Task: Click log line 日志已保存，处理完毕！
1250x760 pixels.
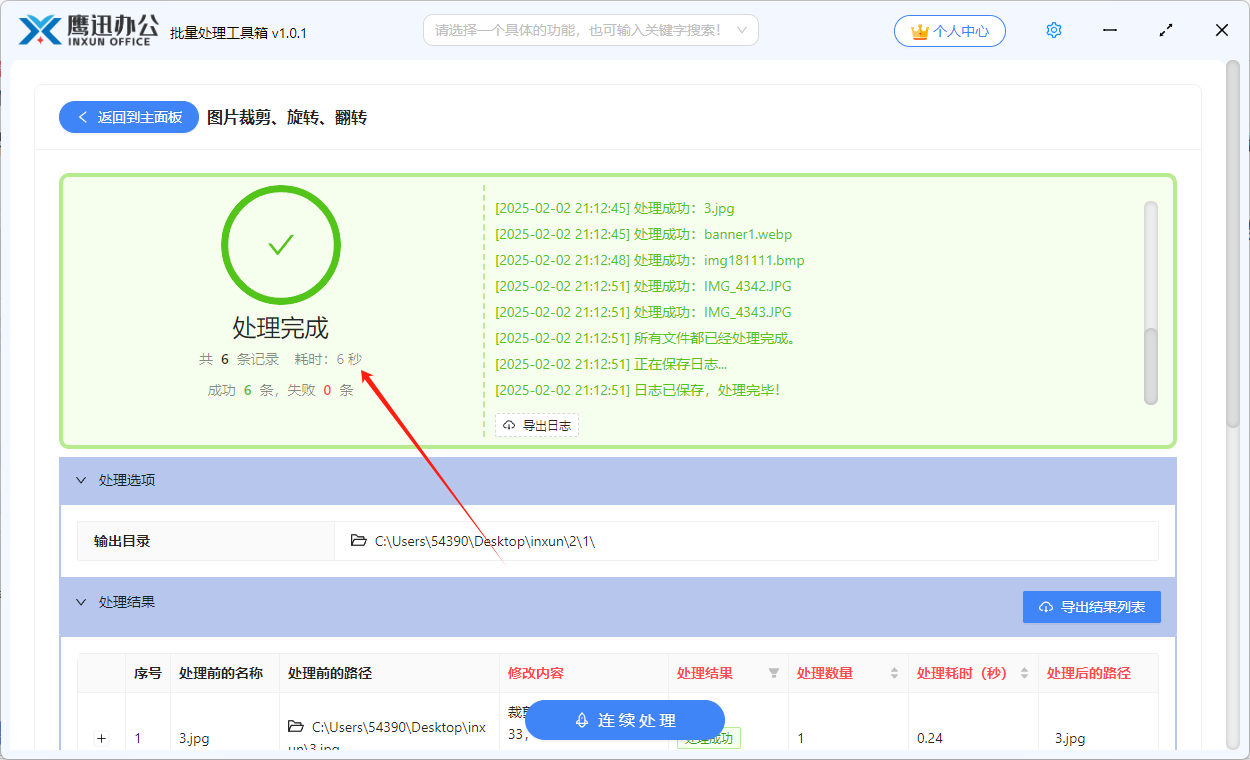Action: pos(637,390)
